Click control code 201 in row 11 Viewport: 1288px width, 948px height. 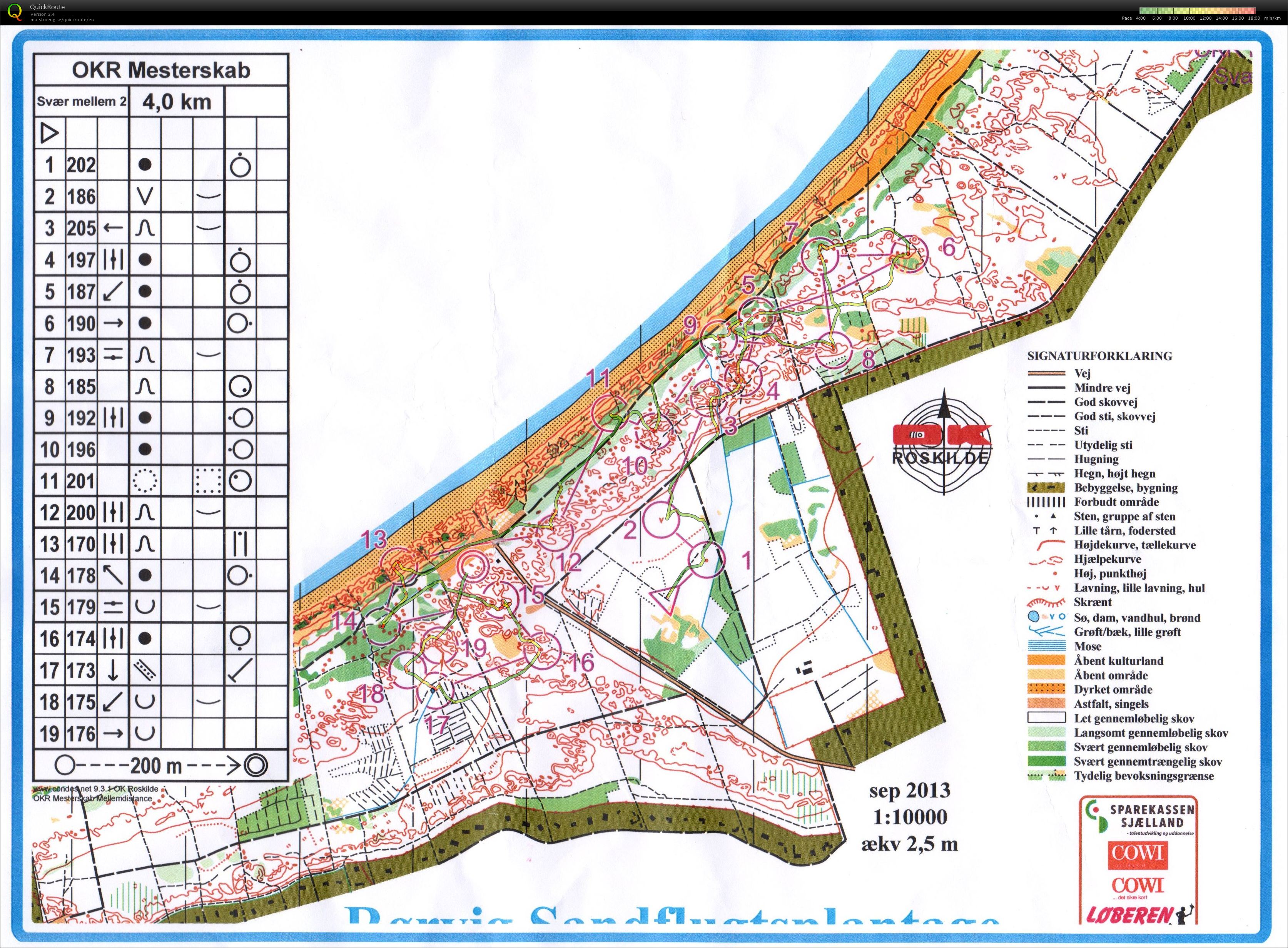point(81,481)
